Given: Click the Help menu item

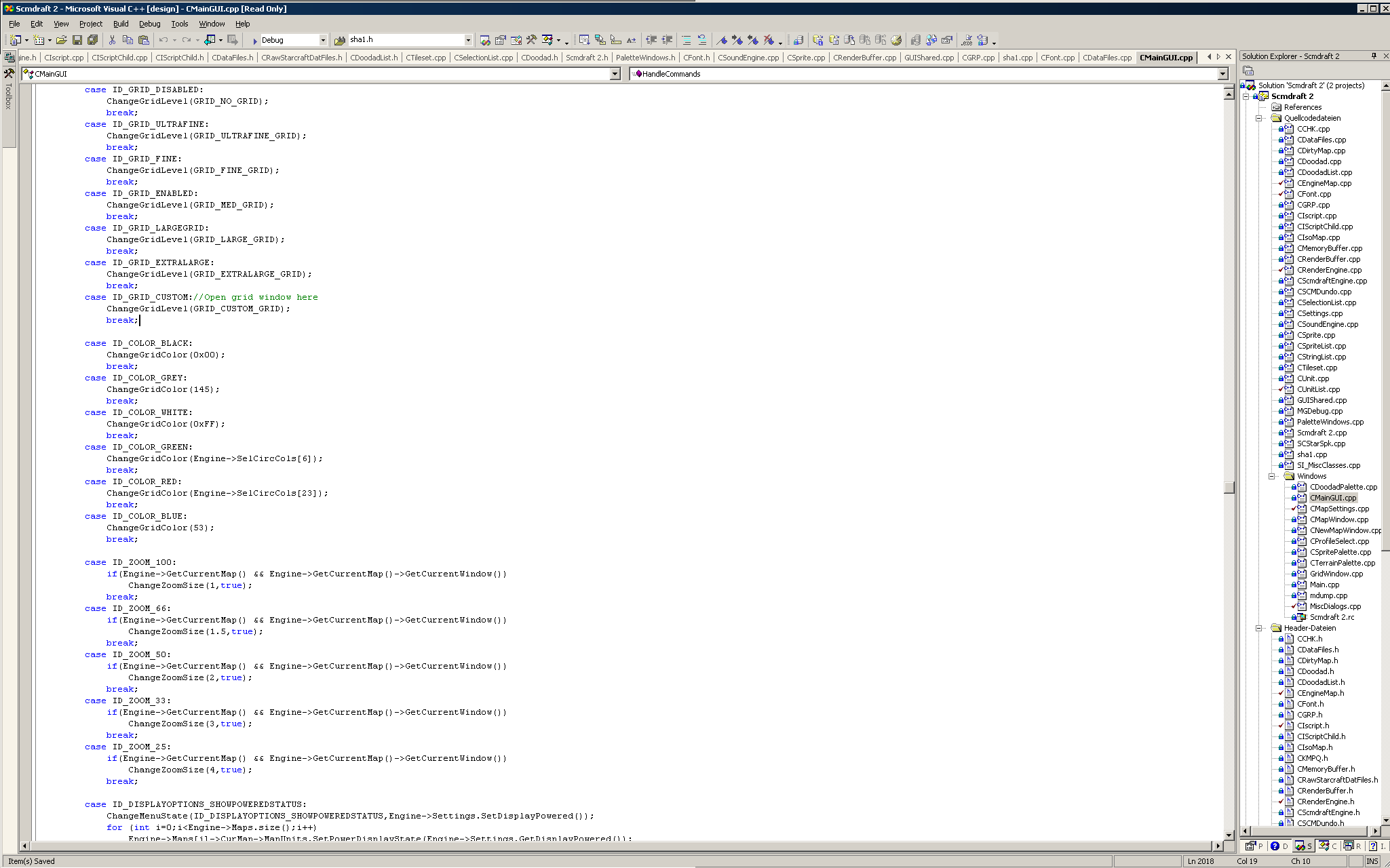Looking at the screenshot, I should [243, 24].
